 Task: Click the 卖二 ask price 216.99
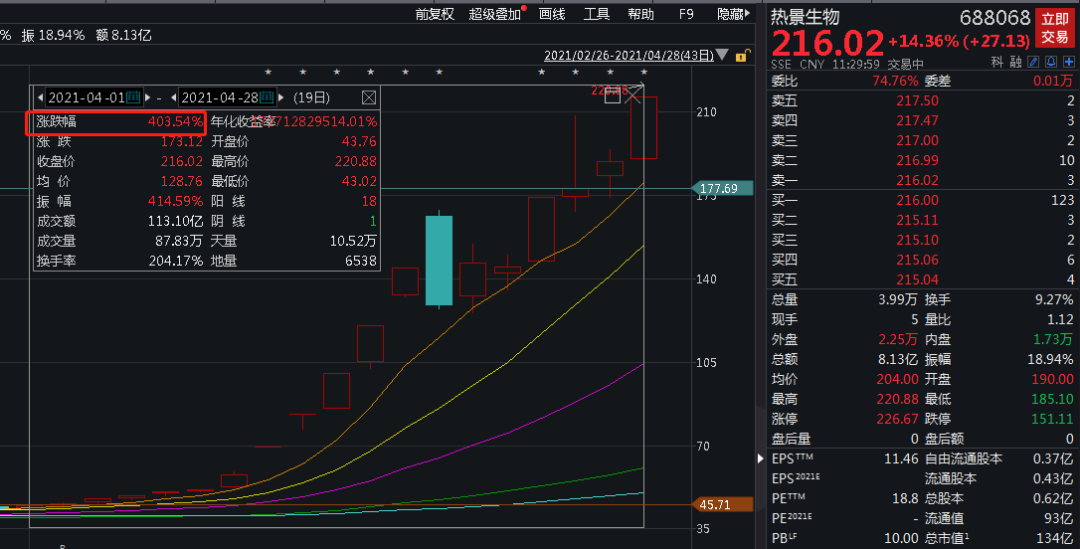pos(917,160)
